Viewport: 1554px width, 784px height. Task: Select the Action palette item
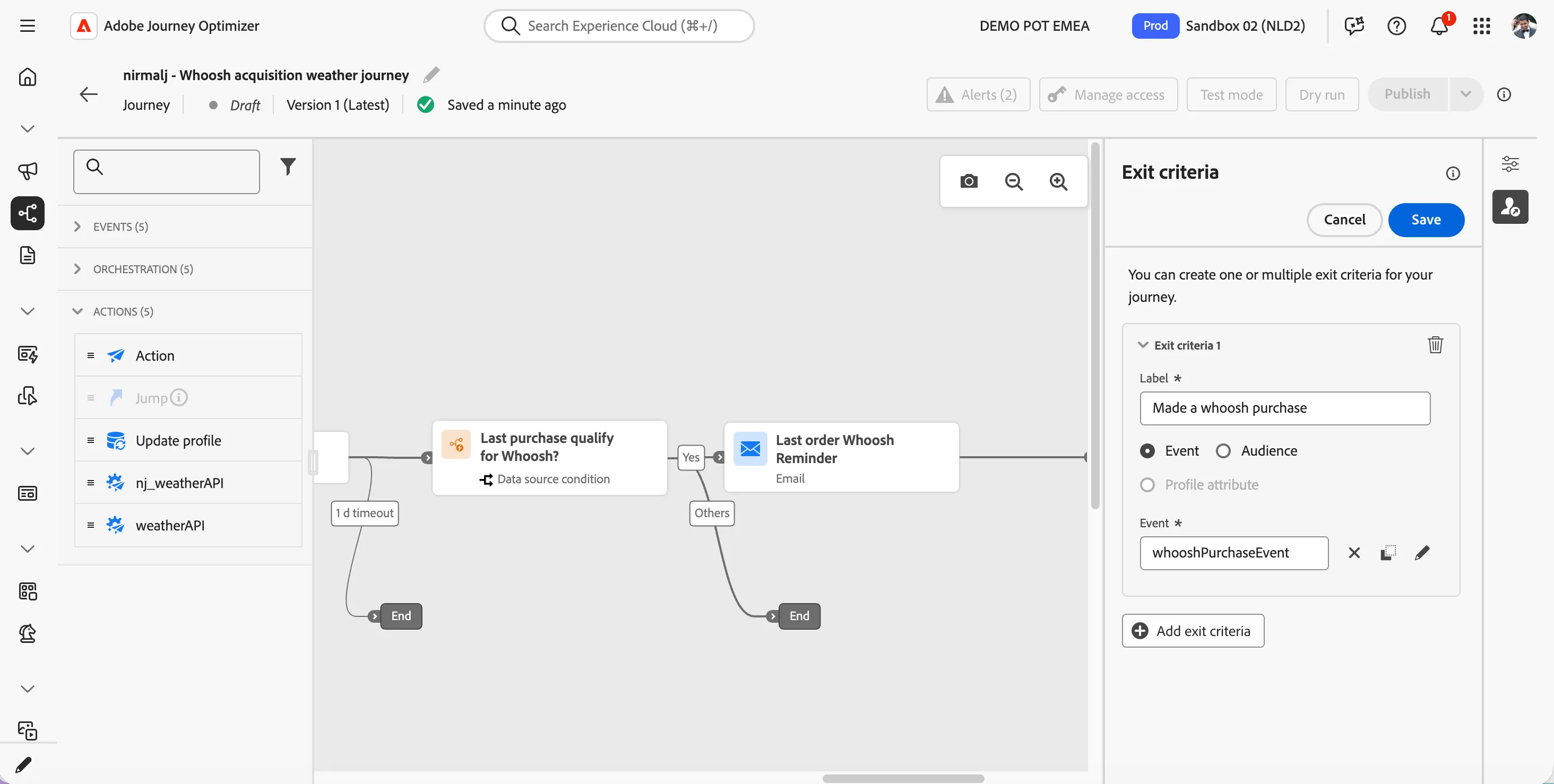click(188, 356)
